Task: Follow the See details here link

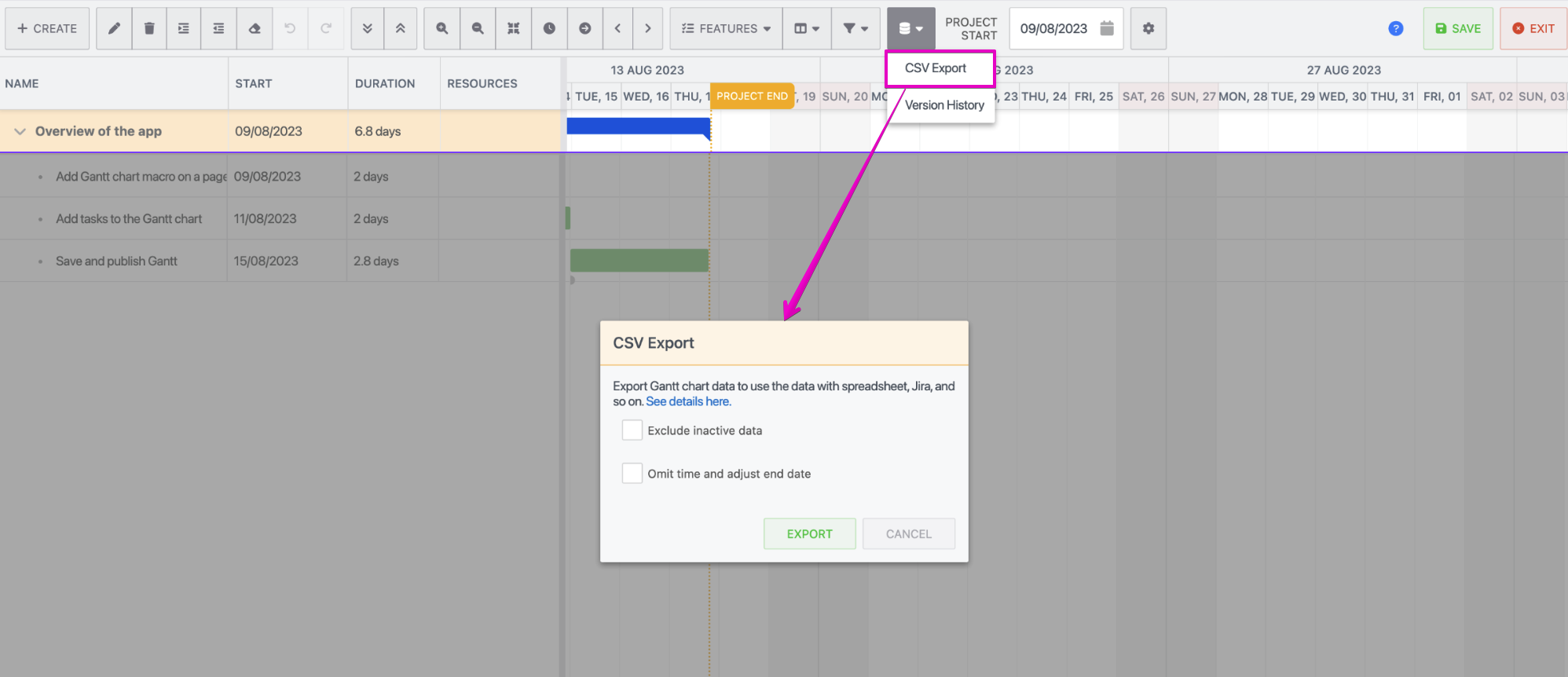Action: pos(688,401)
